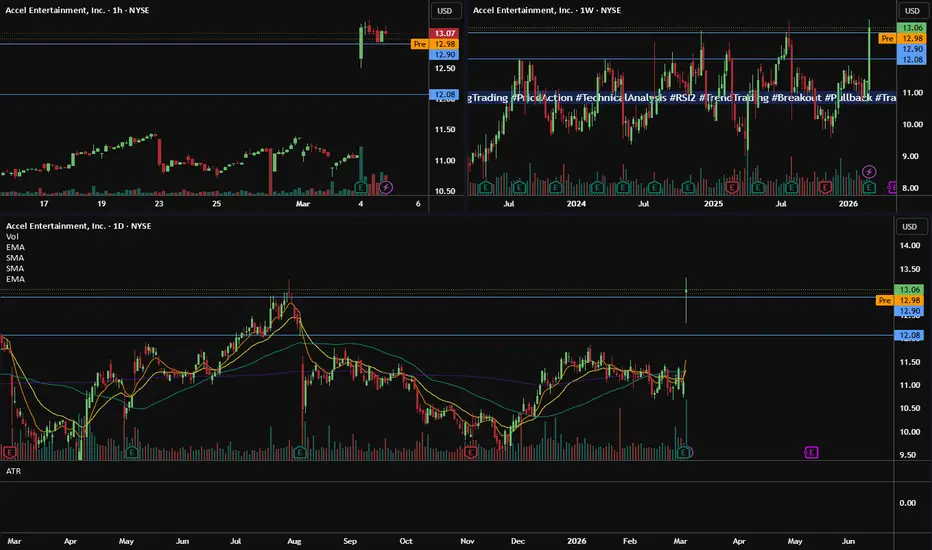The height and width of the screenshot is (550, 932).
Task: Click the green earnings marker above May on daily chart
Action: pos(131,452)
